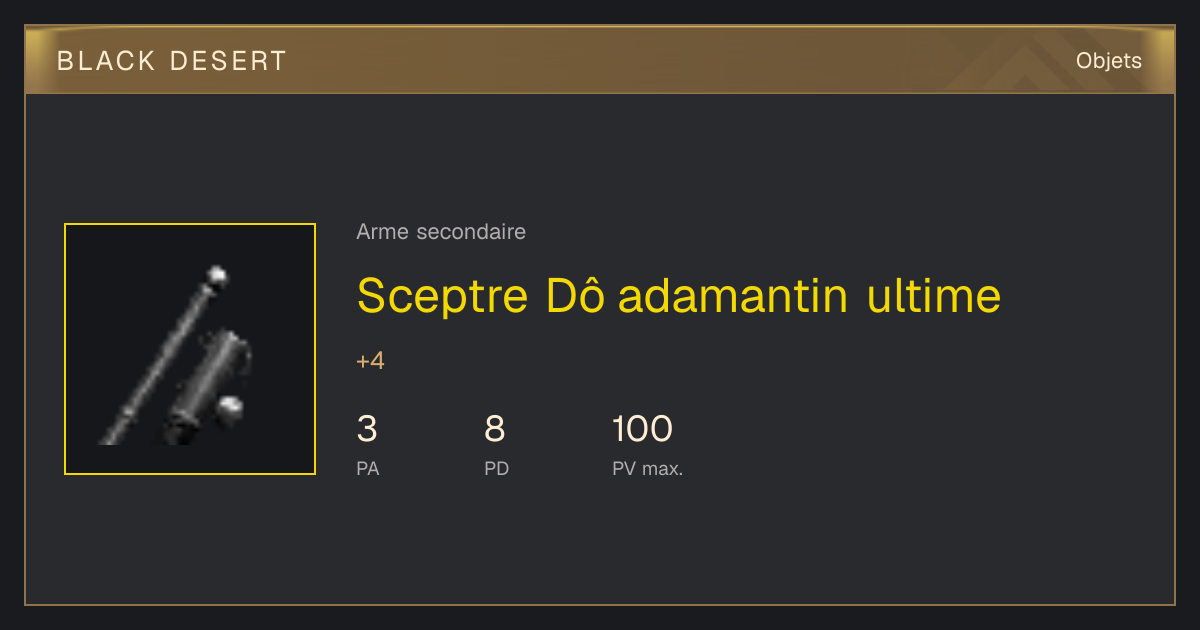Click the BLACK DESERT header title
Screen dimensions: 1200x630
click(x=172, y=61)
